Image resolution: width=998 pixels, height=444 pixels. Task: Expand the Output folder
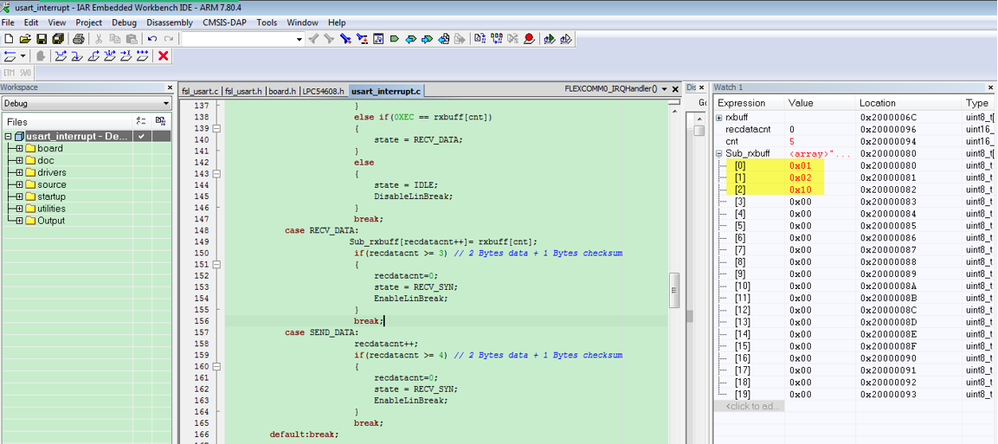coord(20,221)
